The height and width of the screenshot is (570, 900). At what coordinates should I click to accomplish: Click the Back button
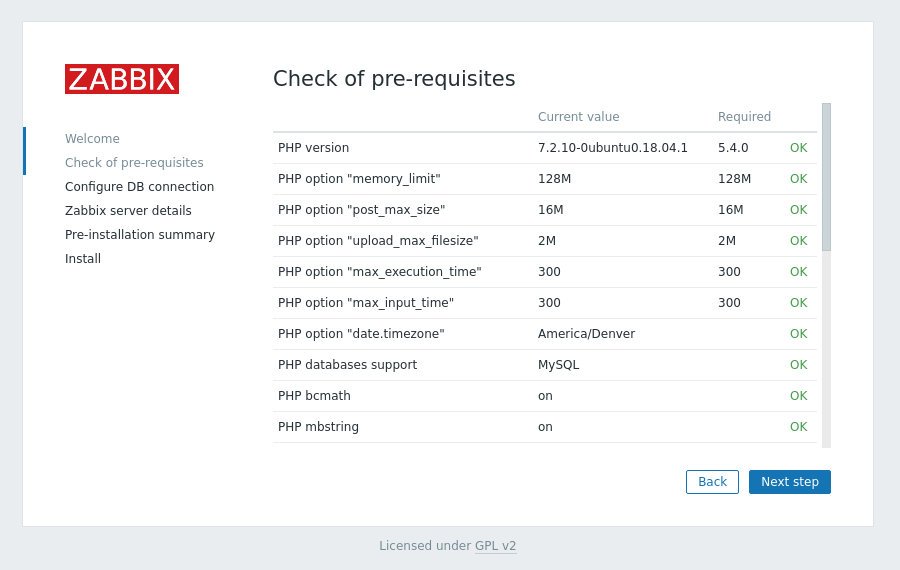[712, 482]
